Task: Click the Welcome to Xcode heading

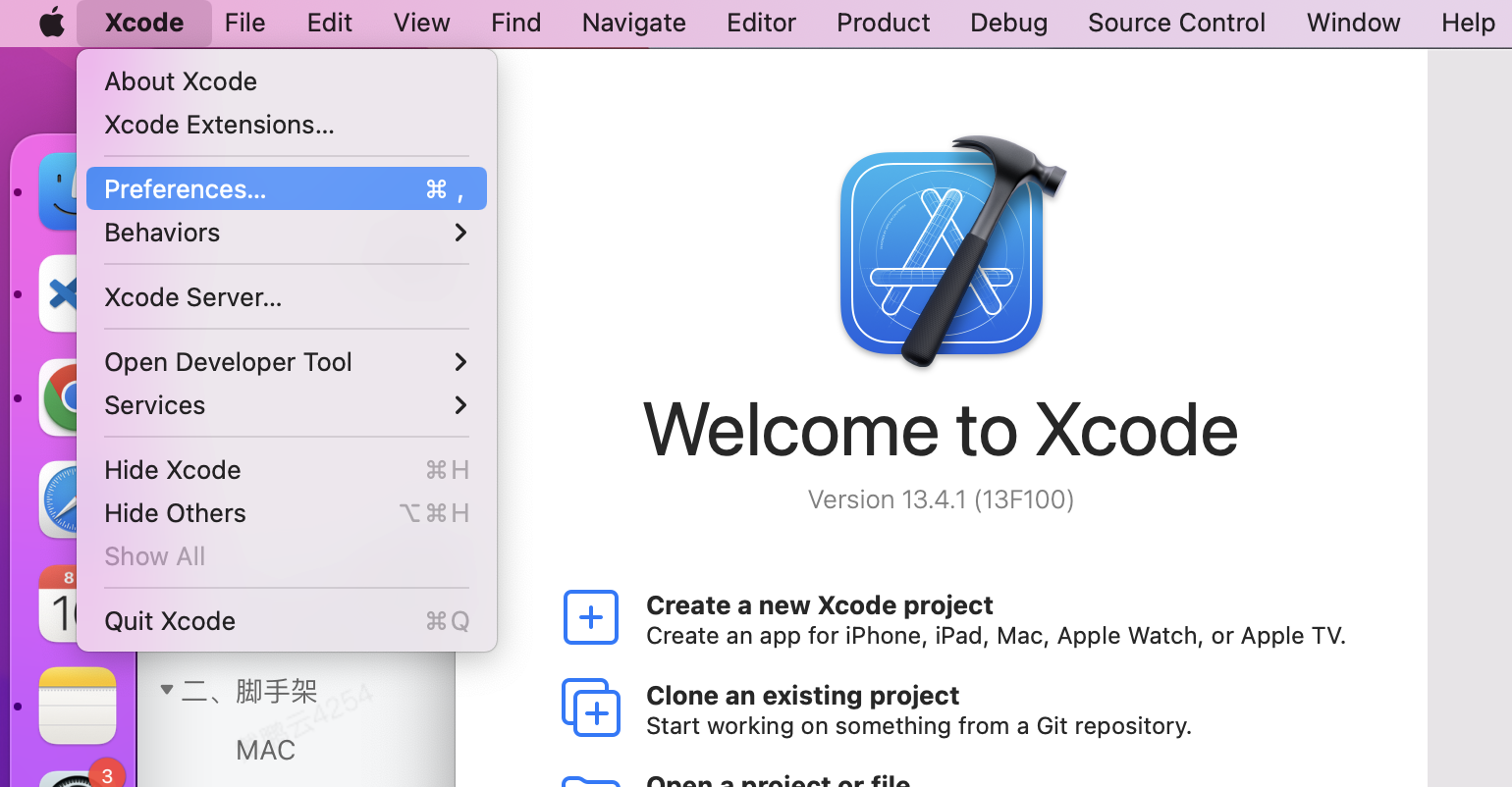Action: click(941, 430)
